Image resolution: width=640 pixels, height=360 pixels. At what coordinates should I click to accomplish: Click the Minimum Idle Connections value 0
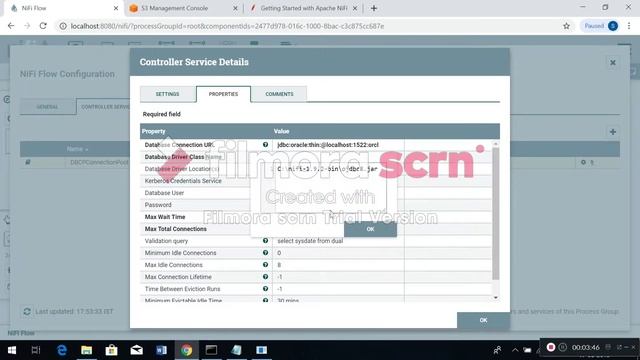(x=279, y=253)
